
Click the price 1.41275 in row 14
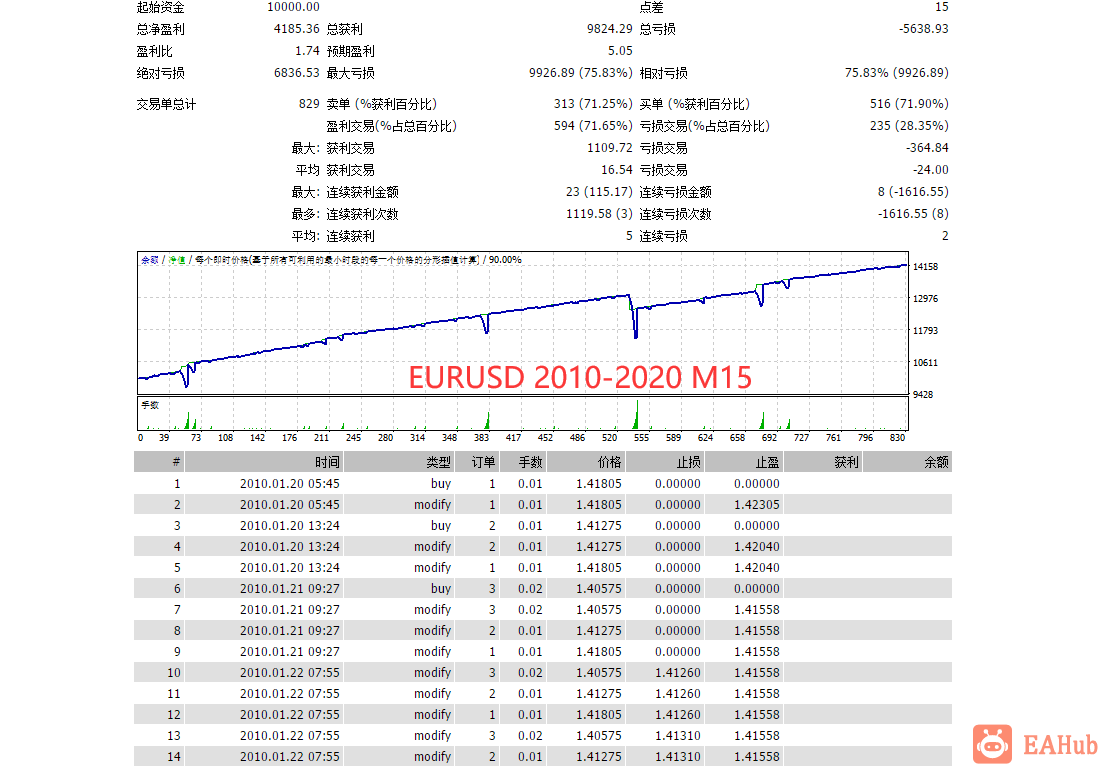point(599,757)
